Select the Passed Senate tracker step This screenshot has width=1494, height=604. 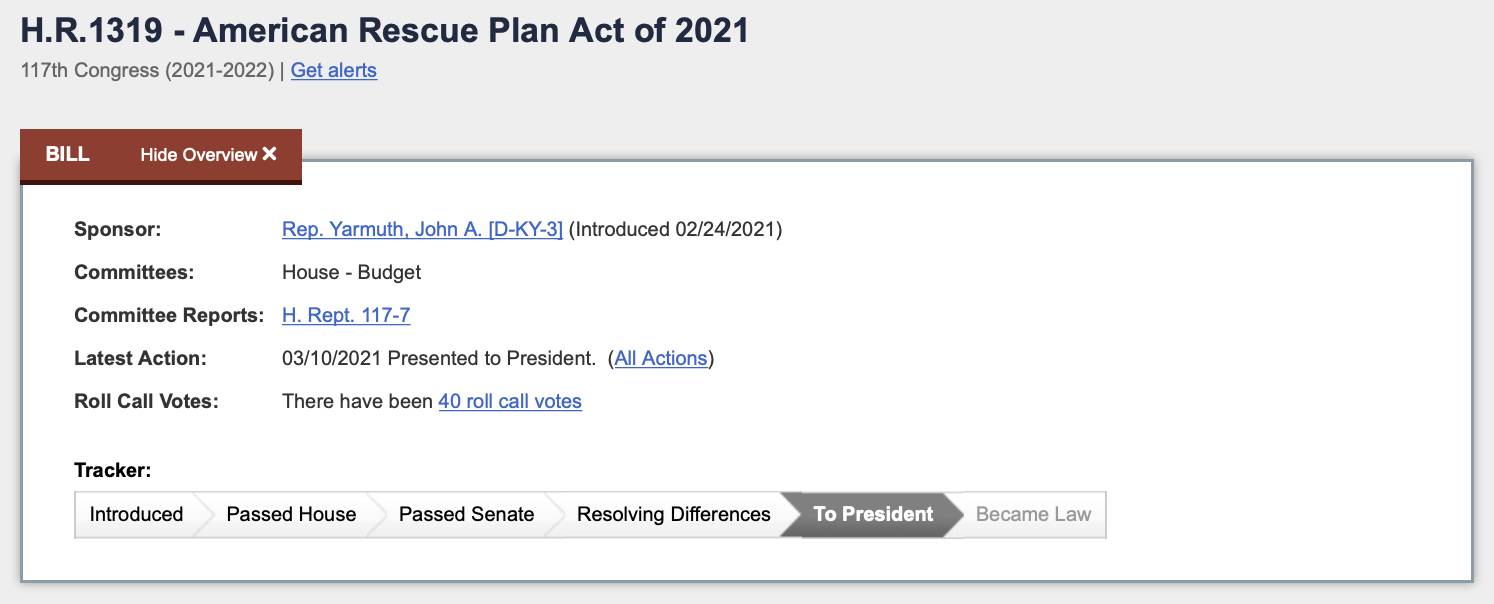[x=466, y=514]
